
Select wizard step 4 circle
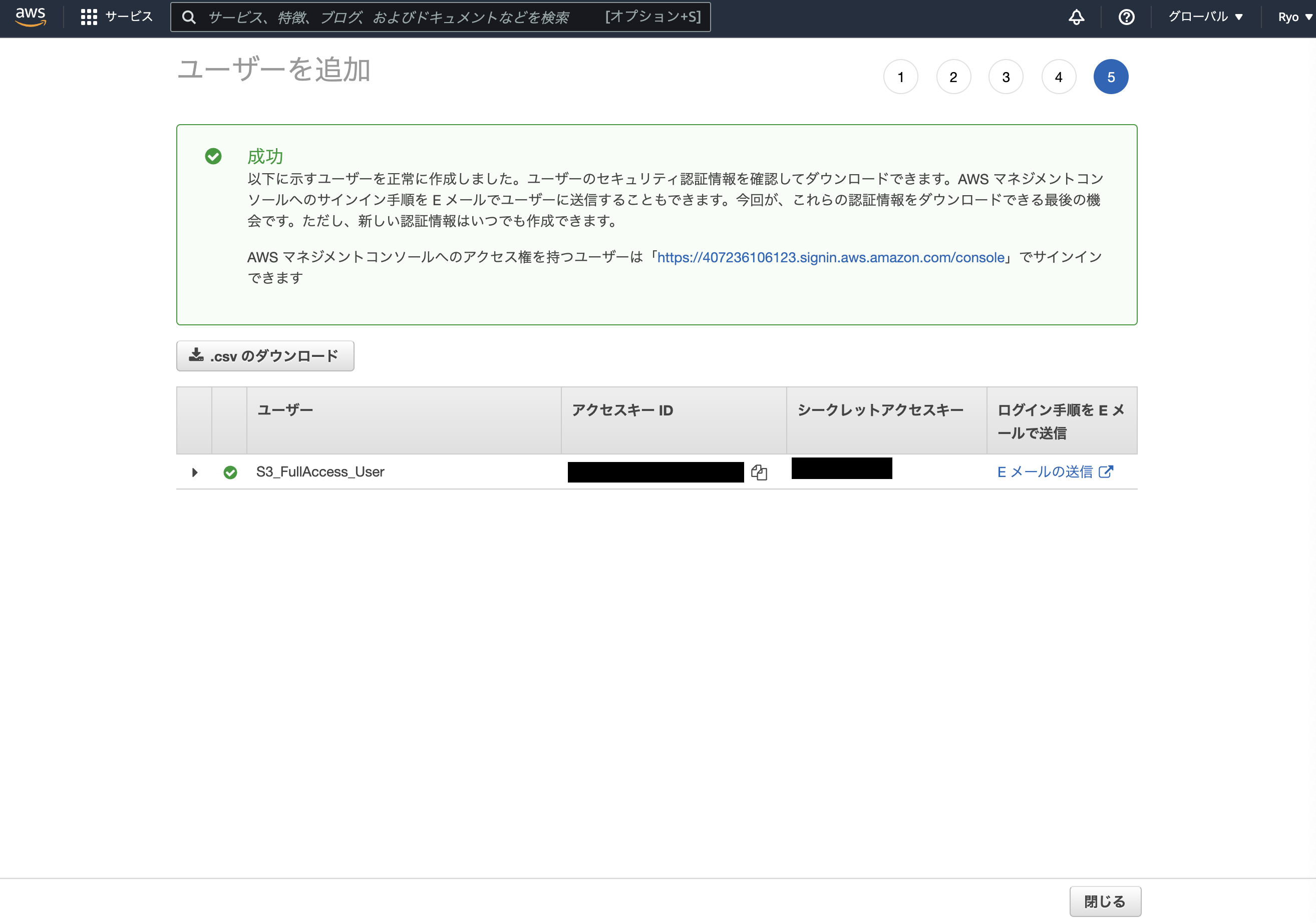[x=1058, y=77]
